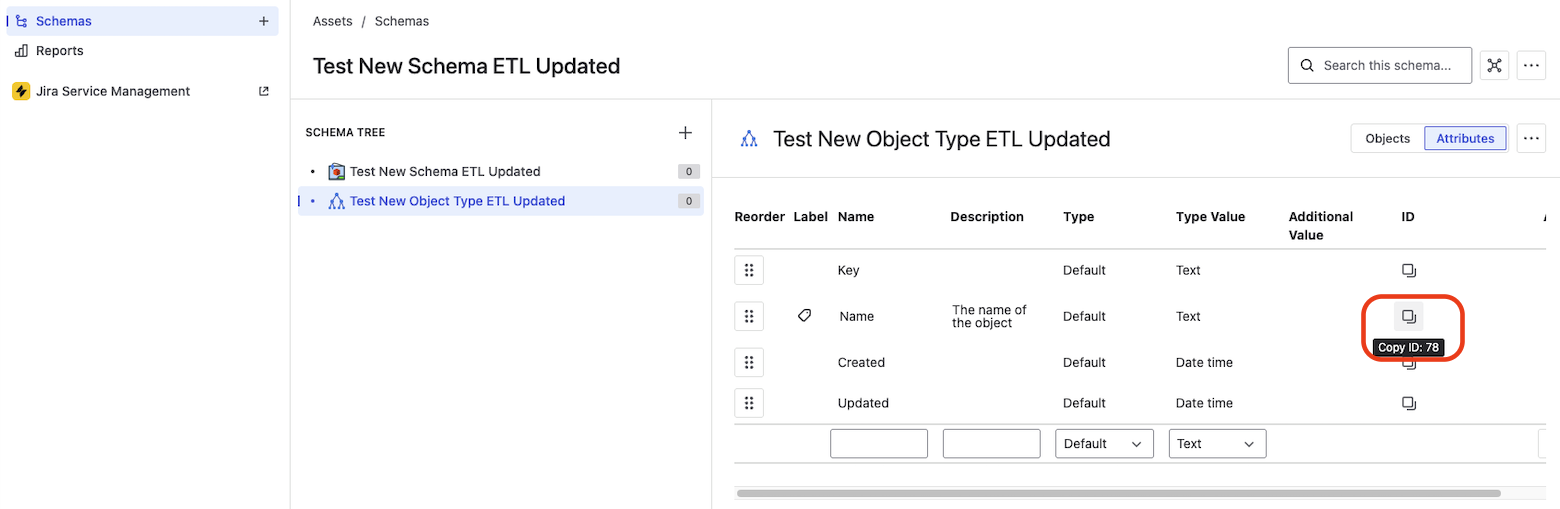
Task: Copy the ID of the Name attribute
Action: pyautogui.click(x=1408, y=316)
